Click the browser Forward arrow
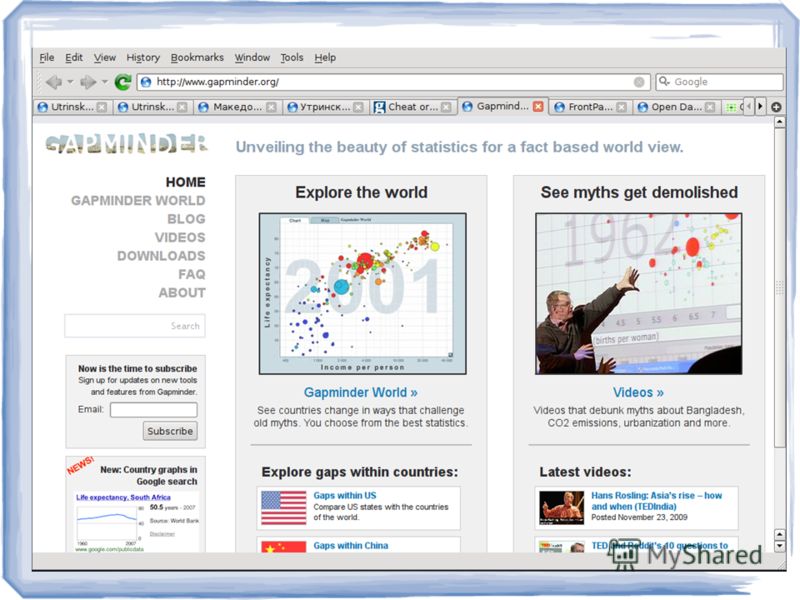 (88, 82)
